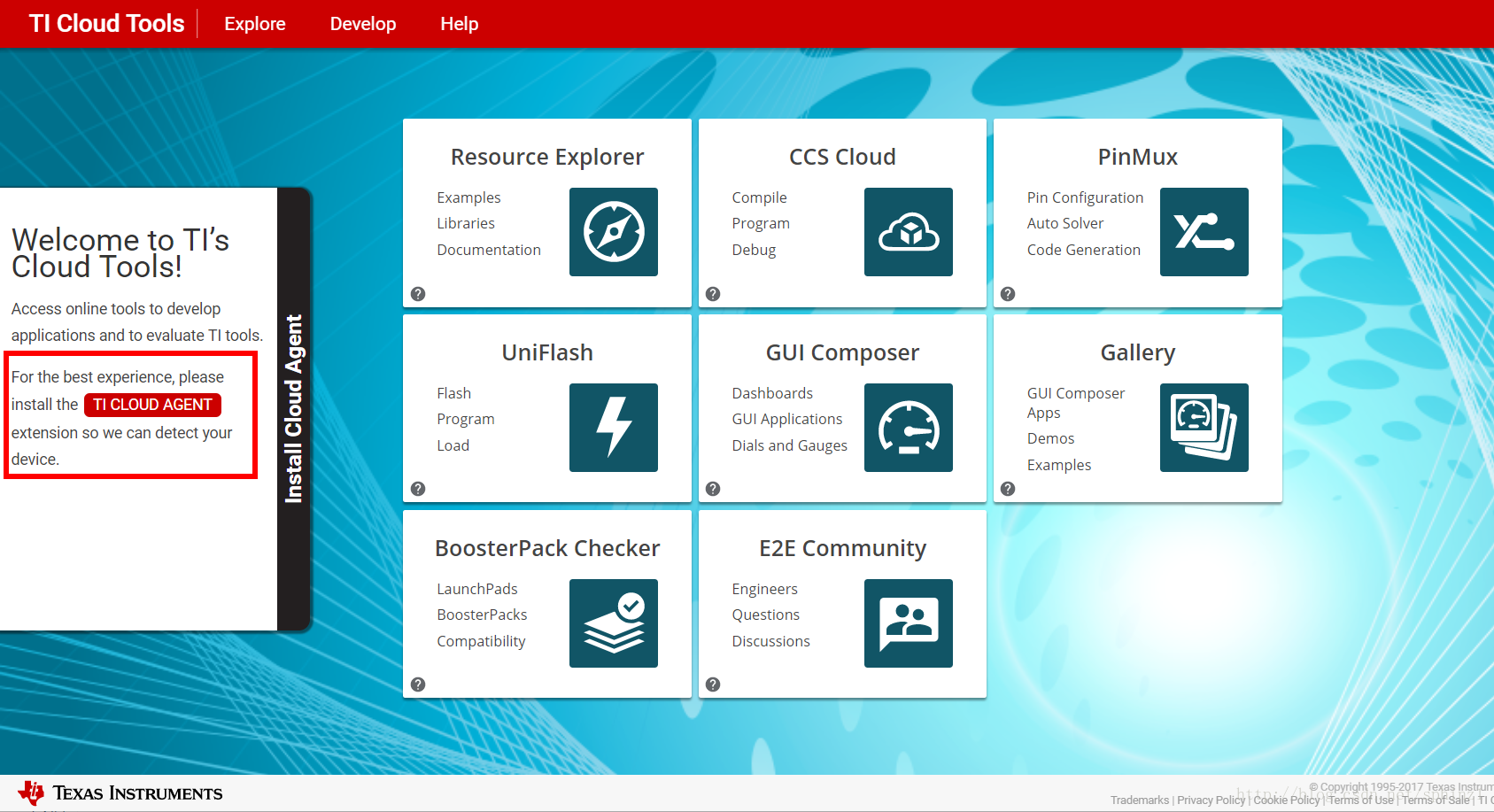Click the PinMux card title

(1138, 157)
